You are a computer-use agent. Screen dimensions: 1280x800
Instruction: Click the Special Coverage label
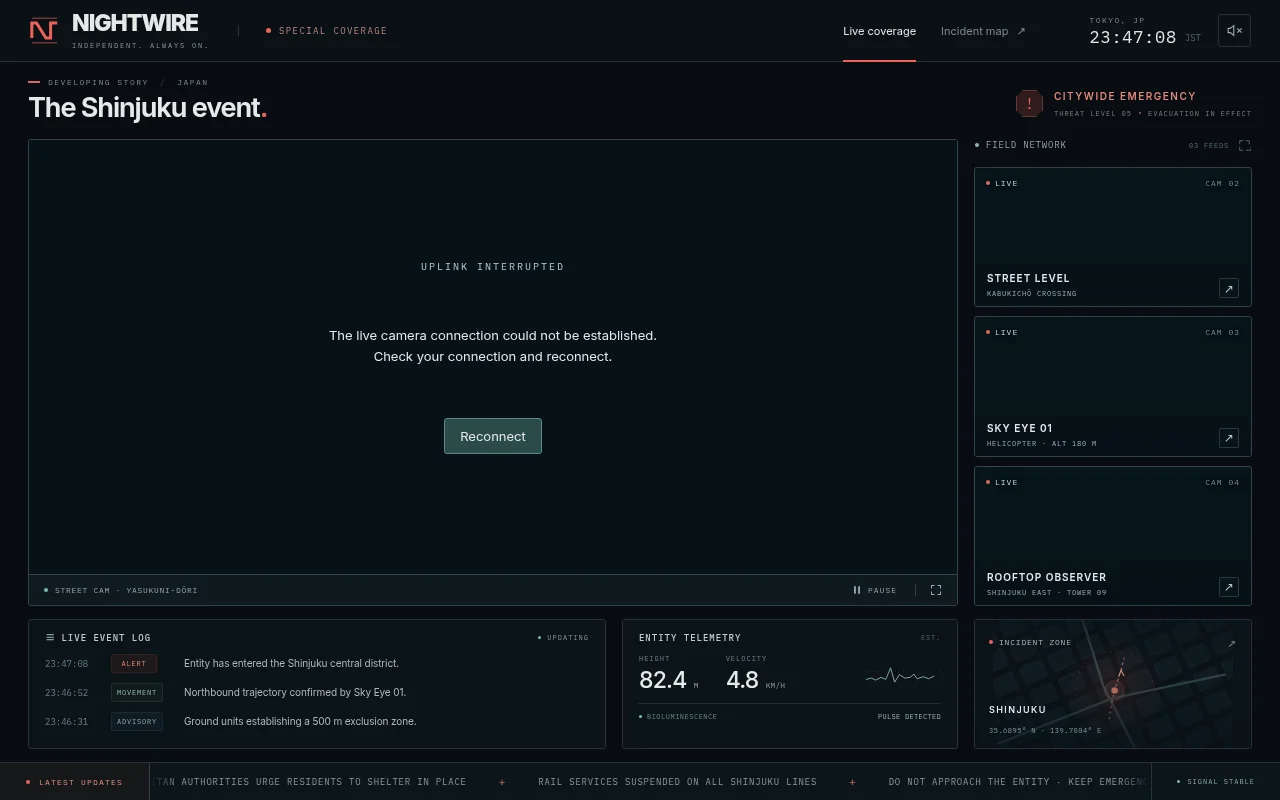pyautogui.click(x=327, y=31)
